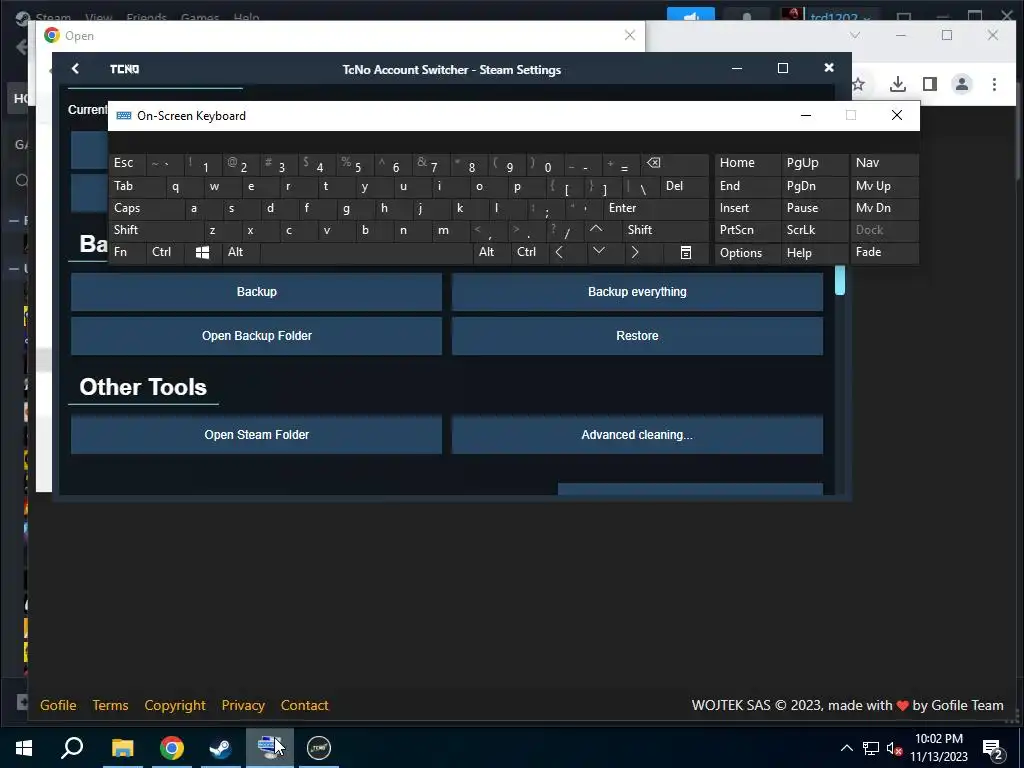Image resolution: width=1024 pixels, height=768 pixels.
Task: Open the notification center icon
Action: pos(993,748)
